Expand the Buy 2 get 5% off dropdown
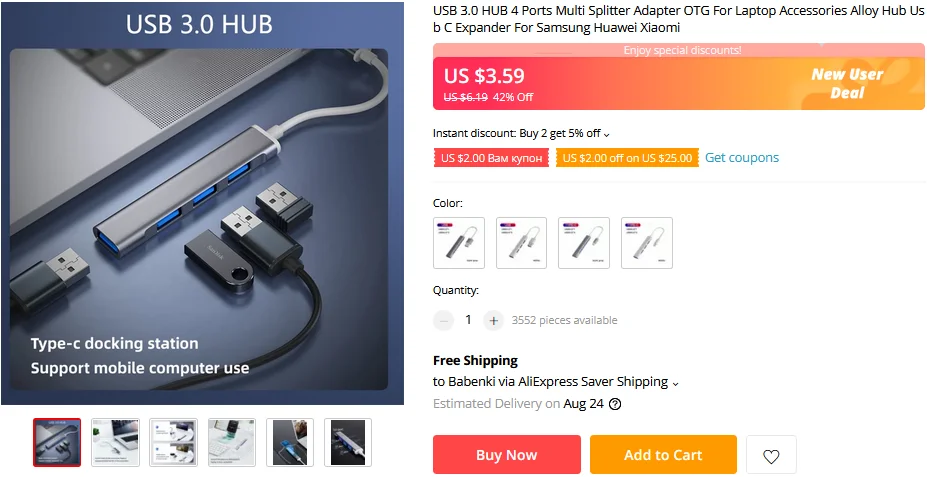This screenshot has width=927, height=477. [x=607, y=134]
